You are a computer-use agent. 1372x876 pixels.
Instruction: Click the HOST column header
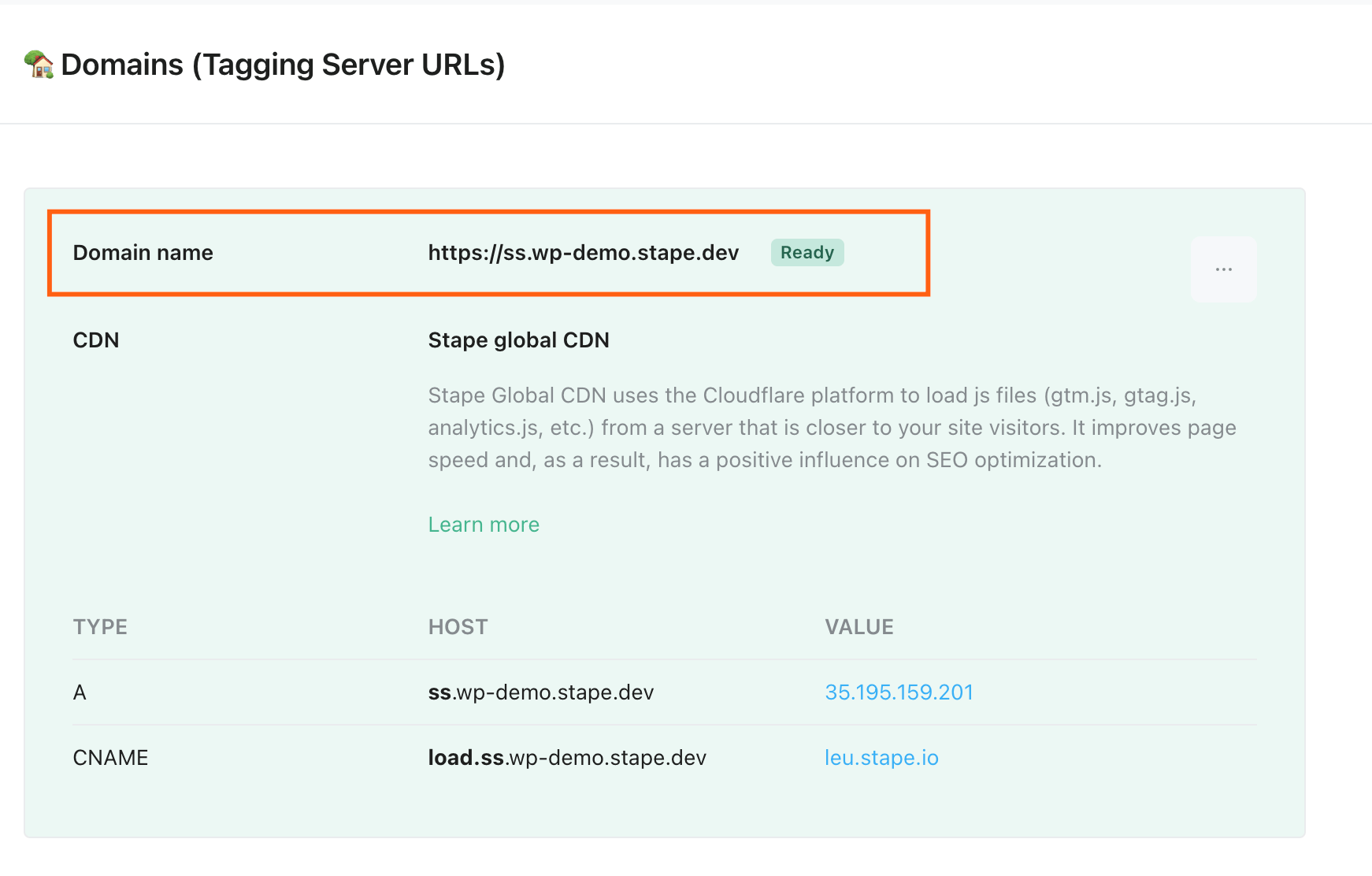coord(458,627)
